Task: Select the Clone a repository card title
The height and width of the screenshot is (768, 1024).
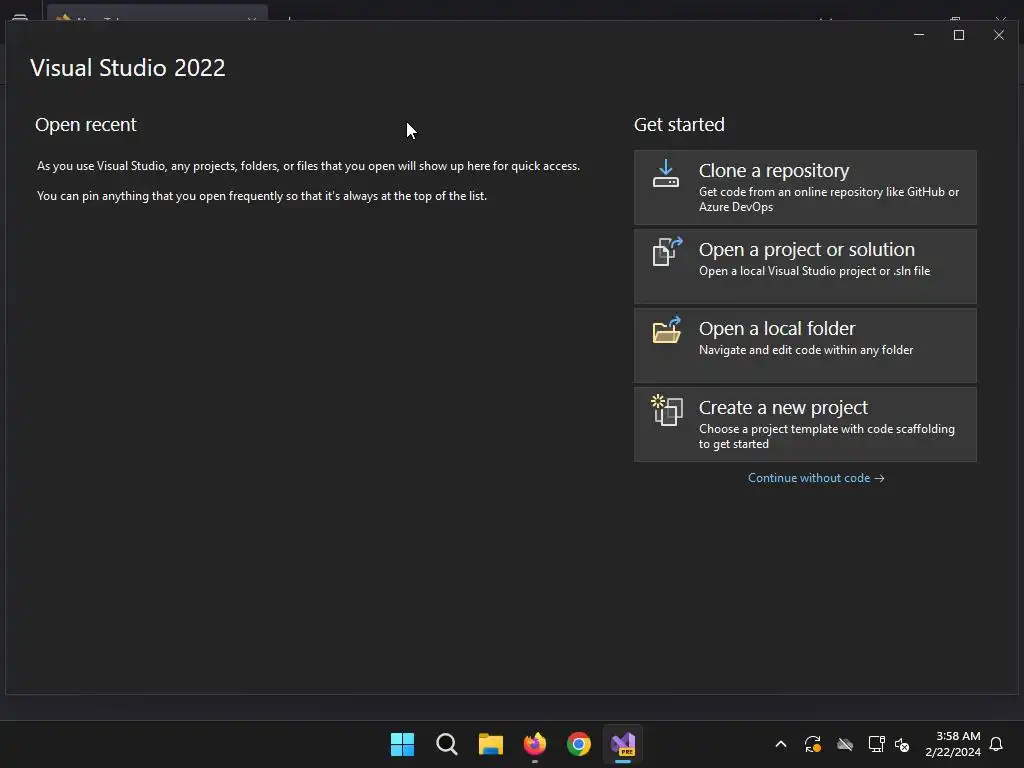Action: pyautogui.click(x=773, y=170)
